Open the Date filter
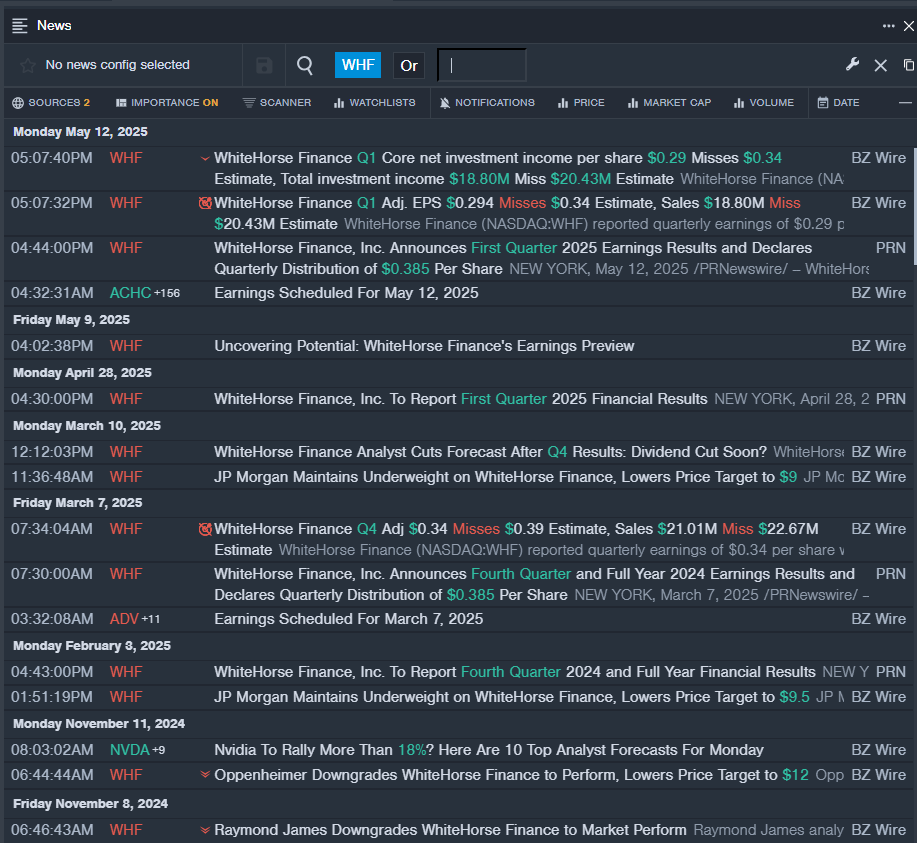Screen dimensions: 917x843 coord(839,103)
